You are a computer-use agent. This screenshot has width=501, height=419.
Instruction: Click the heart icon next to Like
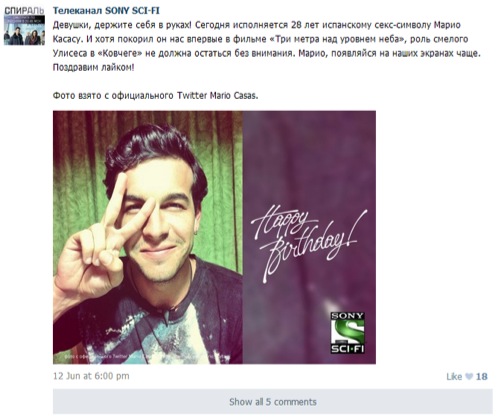pyautogui.click(x=469, y=376)
